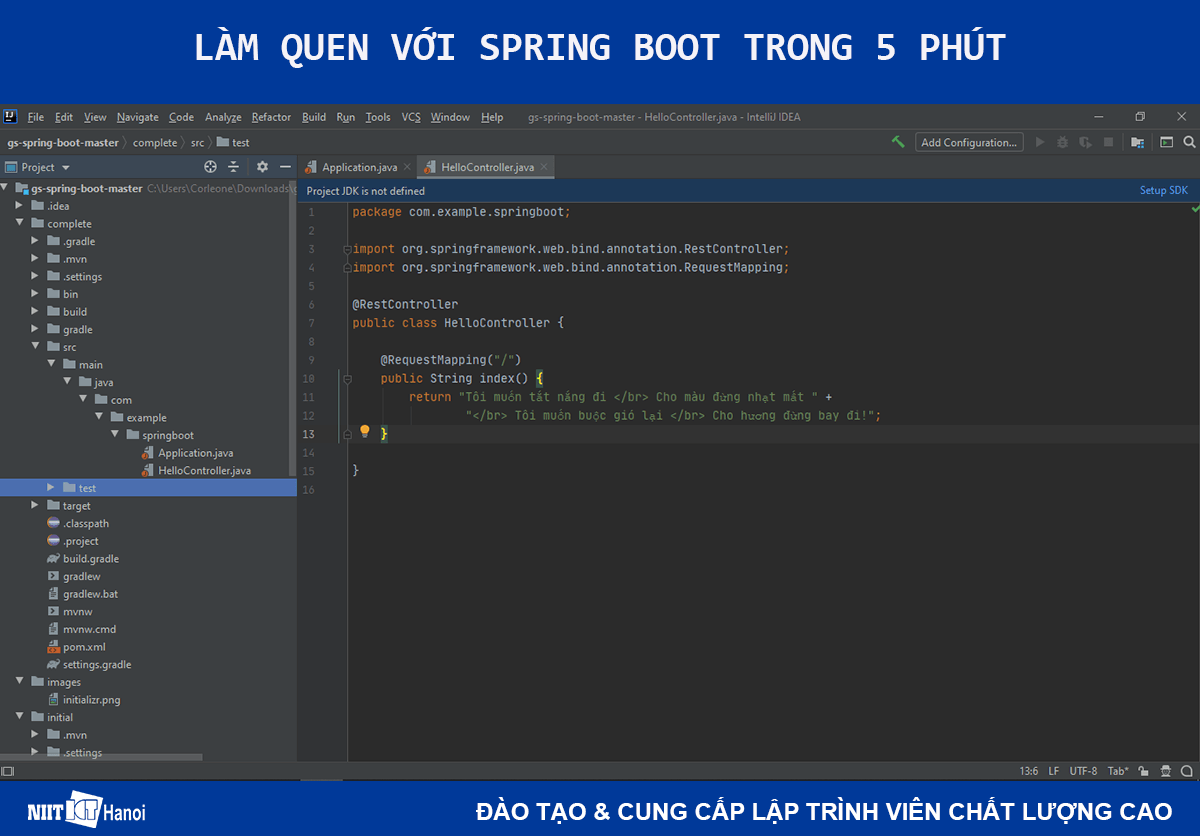This screenshot has width=1200, height=836.
Task: Open the Event Log icon in status bar
Action: 1187,771
